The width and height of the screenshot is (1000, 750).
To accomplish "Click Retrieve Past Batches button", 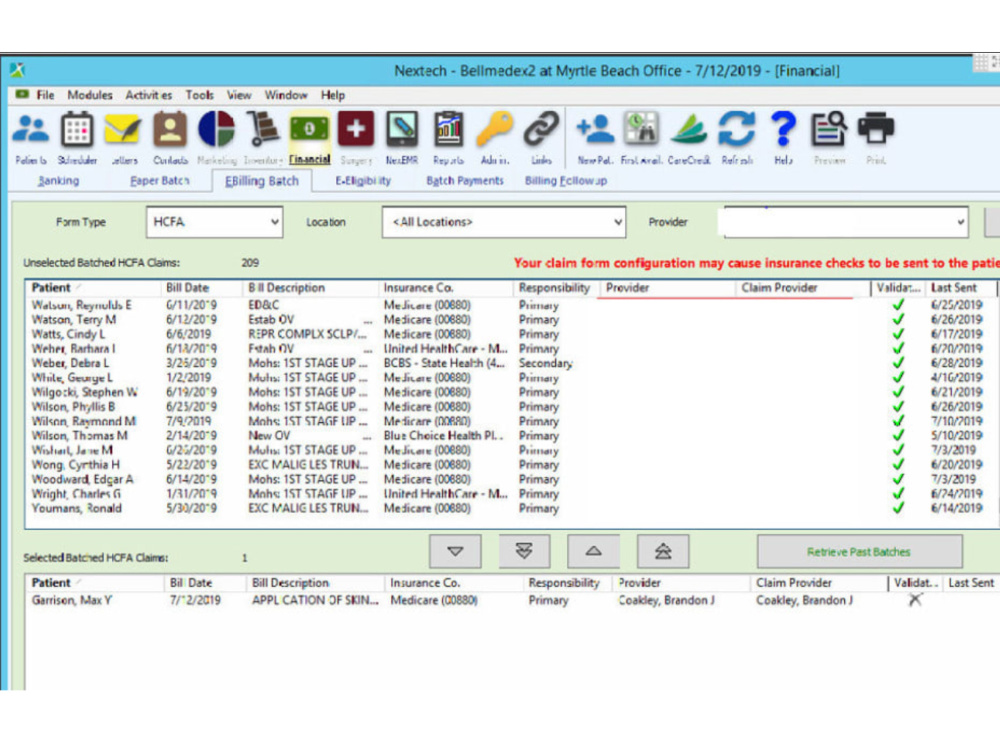I will click(x=859, y=552).
